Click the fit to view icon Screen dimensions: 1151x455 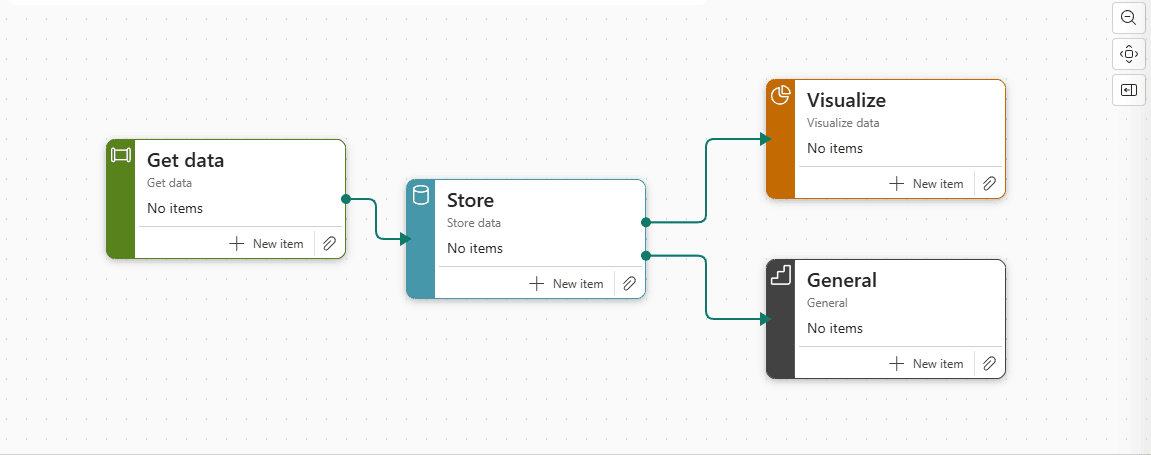point(1129,54)
